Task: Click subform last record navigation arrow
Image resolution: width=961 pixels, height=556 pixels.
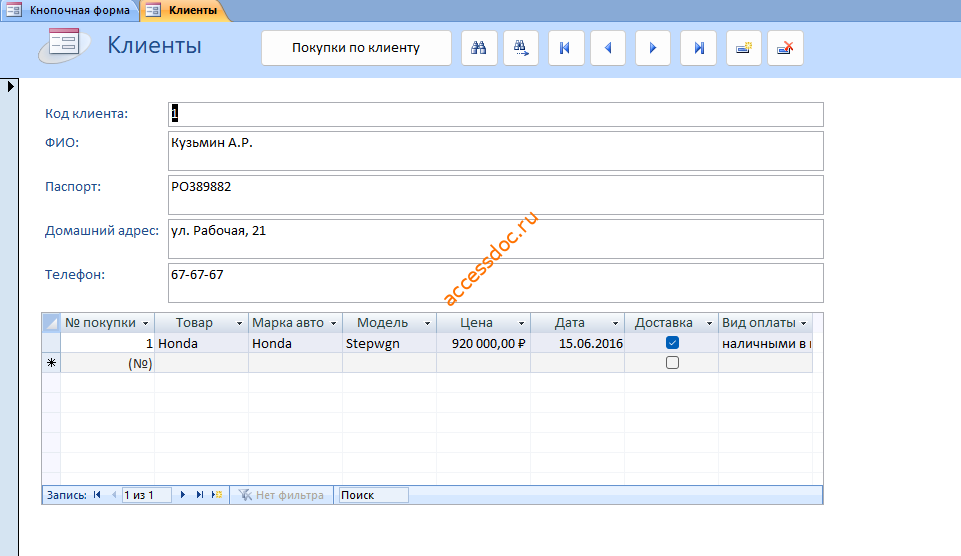Action: click(200, 495)
